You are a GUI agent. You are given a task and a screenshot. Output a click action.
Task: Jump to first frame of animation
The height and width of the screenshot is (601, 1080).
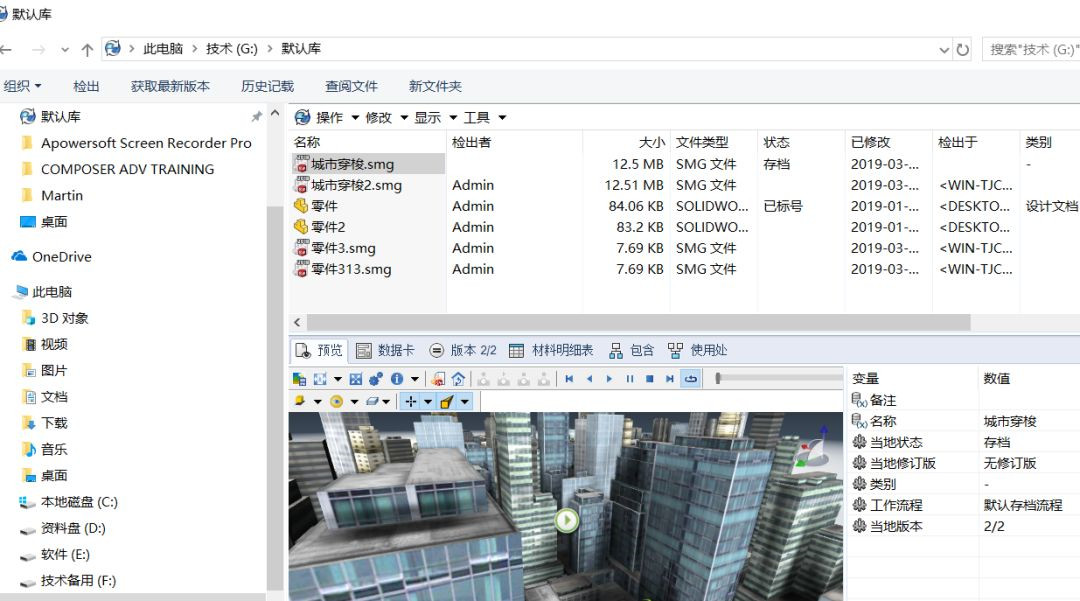point(569,379)
